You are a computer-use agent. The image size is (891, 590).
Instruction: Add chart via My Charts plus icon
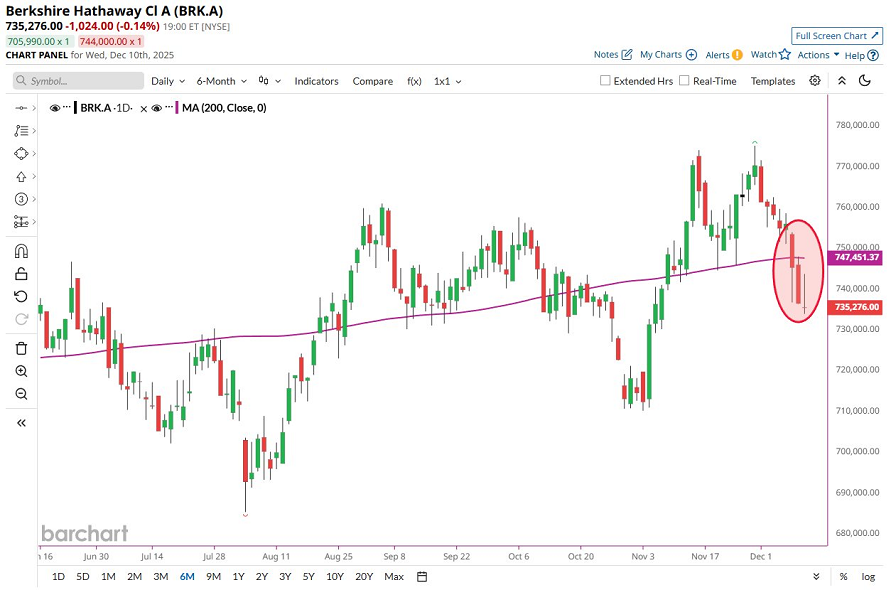[692, 55]
